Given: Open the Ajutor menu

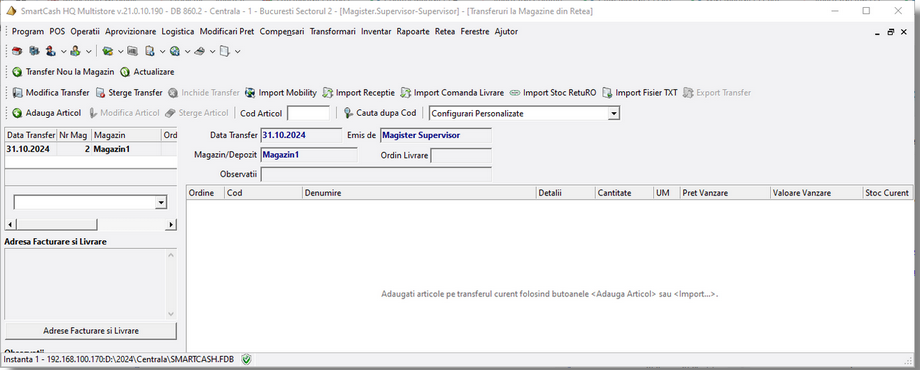Looking at the screenshot, I should coord(506,32).
